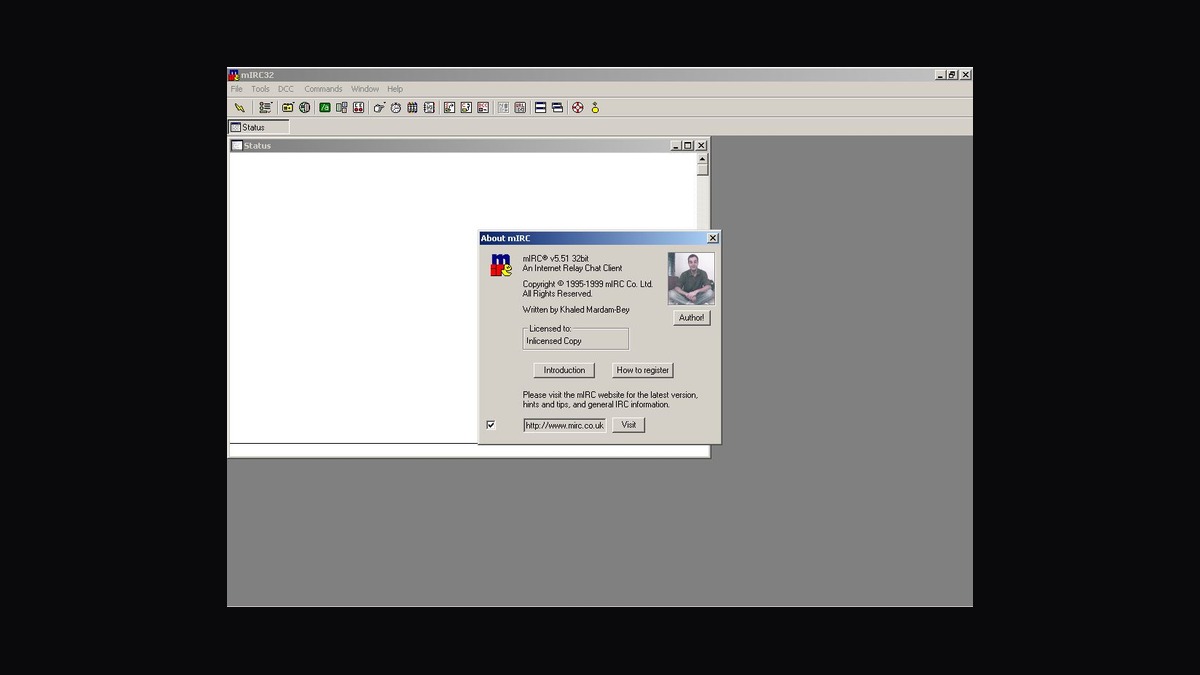Screen dimensions: 1200x675
Task: Click the 'Inlicensed Copy' license text
Action: point(554,341)
